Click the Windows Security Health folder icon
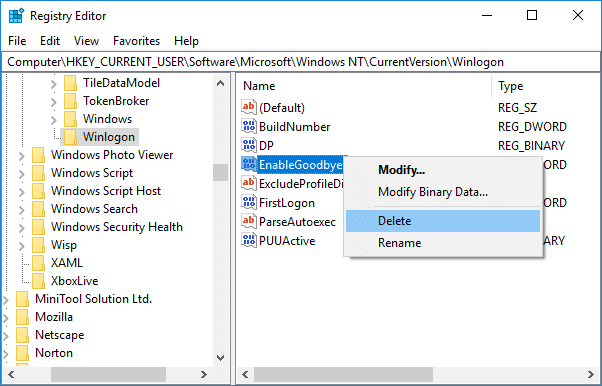 tap(38, 227)
